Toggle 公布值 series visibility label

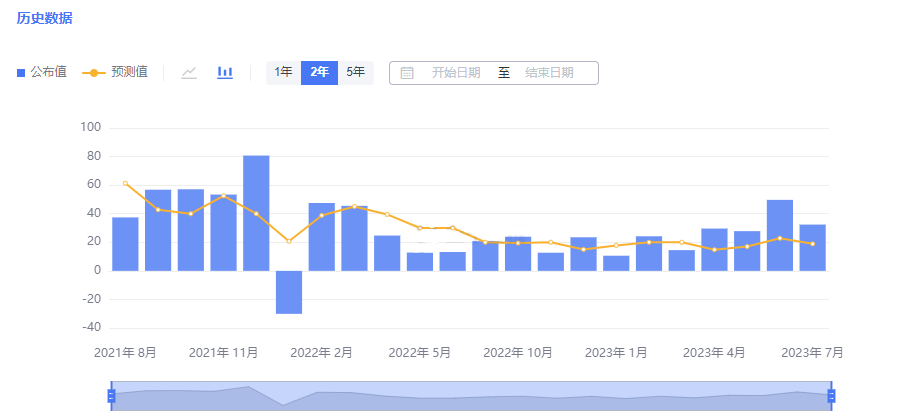pyautogui.click(x=48, y=72)
